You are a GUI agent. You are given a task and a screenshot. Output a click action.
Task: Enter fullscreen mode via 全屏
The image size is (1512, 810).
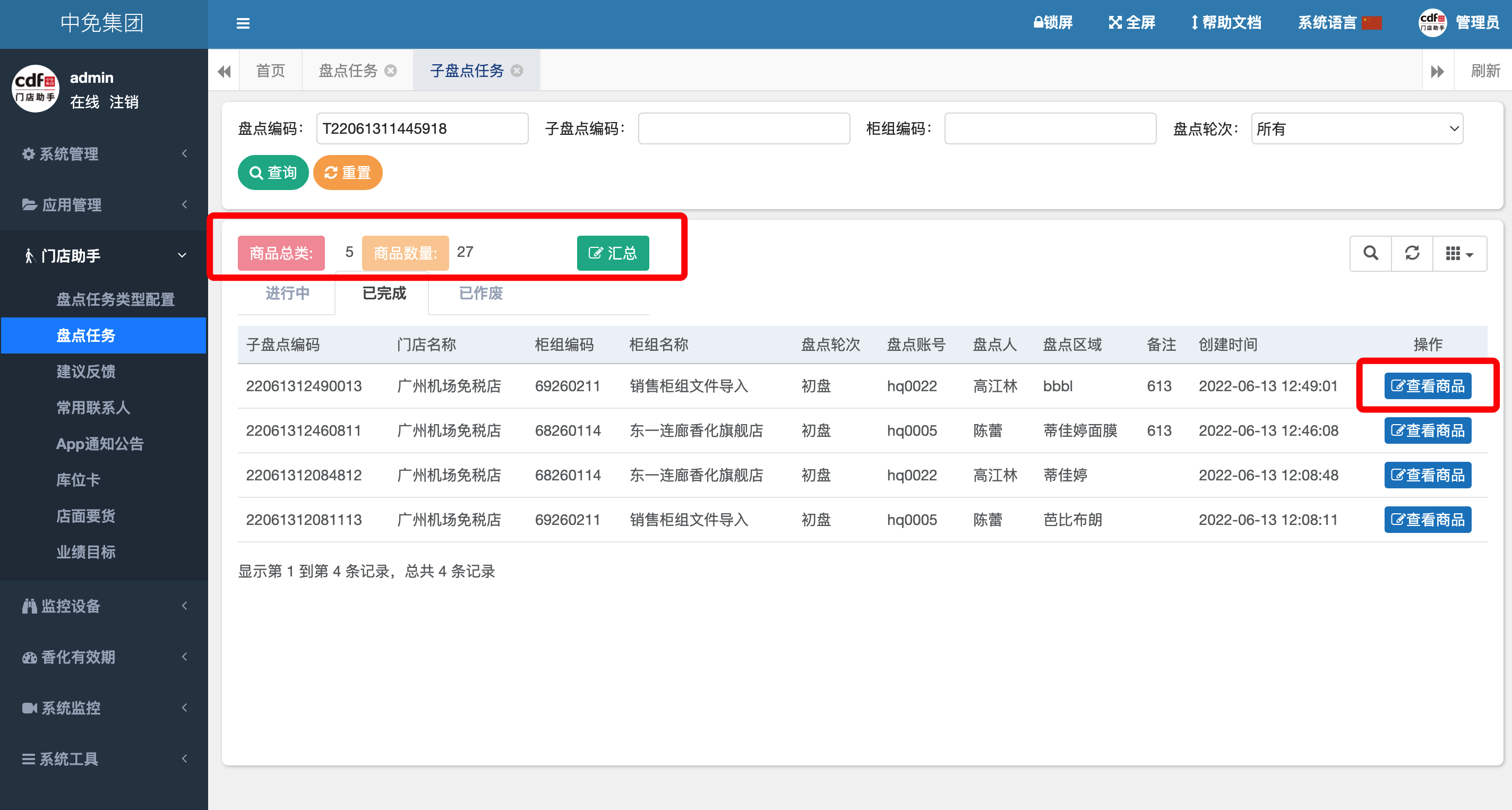(1132, 23)
